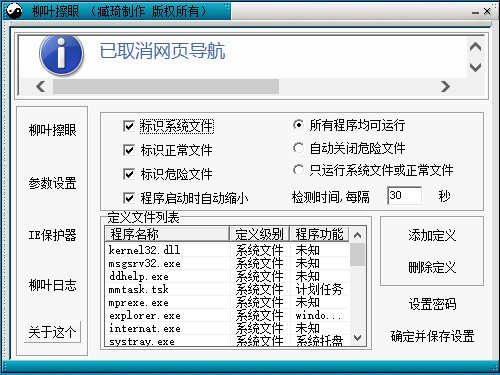Image resolution: width=500 pixels, height=375 pixels.
Task: Select the msgsrv32.exe row
Action: (x=228, y=263)
